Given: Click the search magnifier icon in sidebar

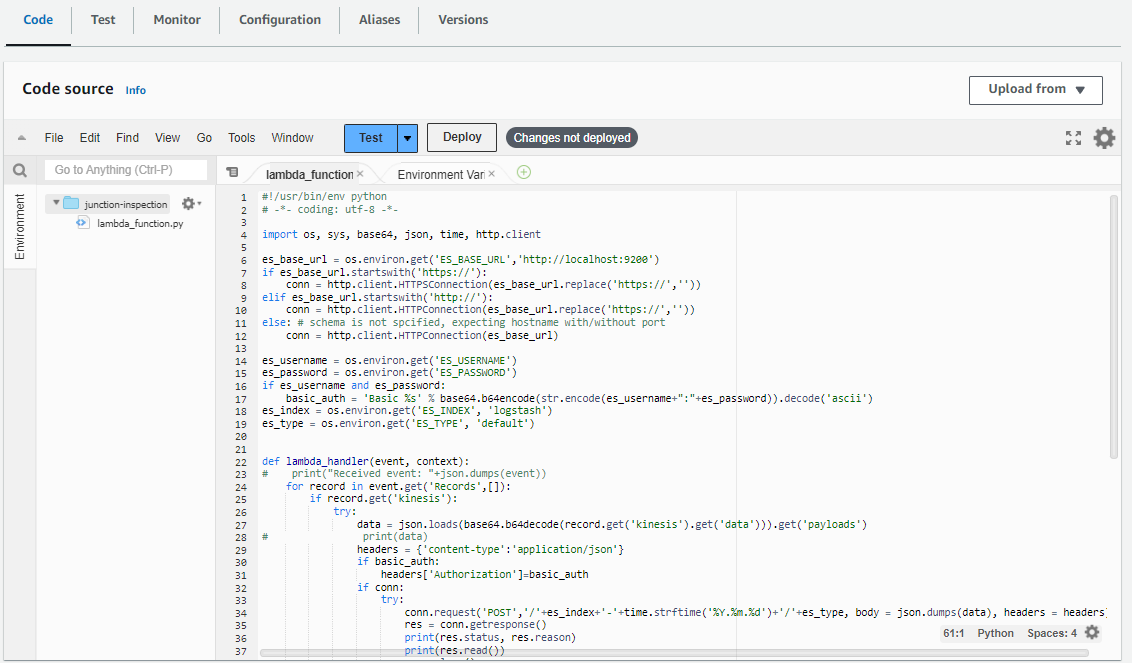Looking at the screenshot, I should click(19, 171).
